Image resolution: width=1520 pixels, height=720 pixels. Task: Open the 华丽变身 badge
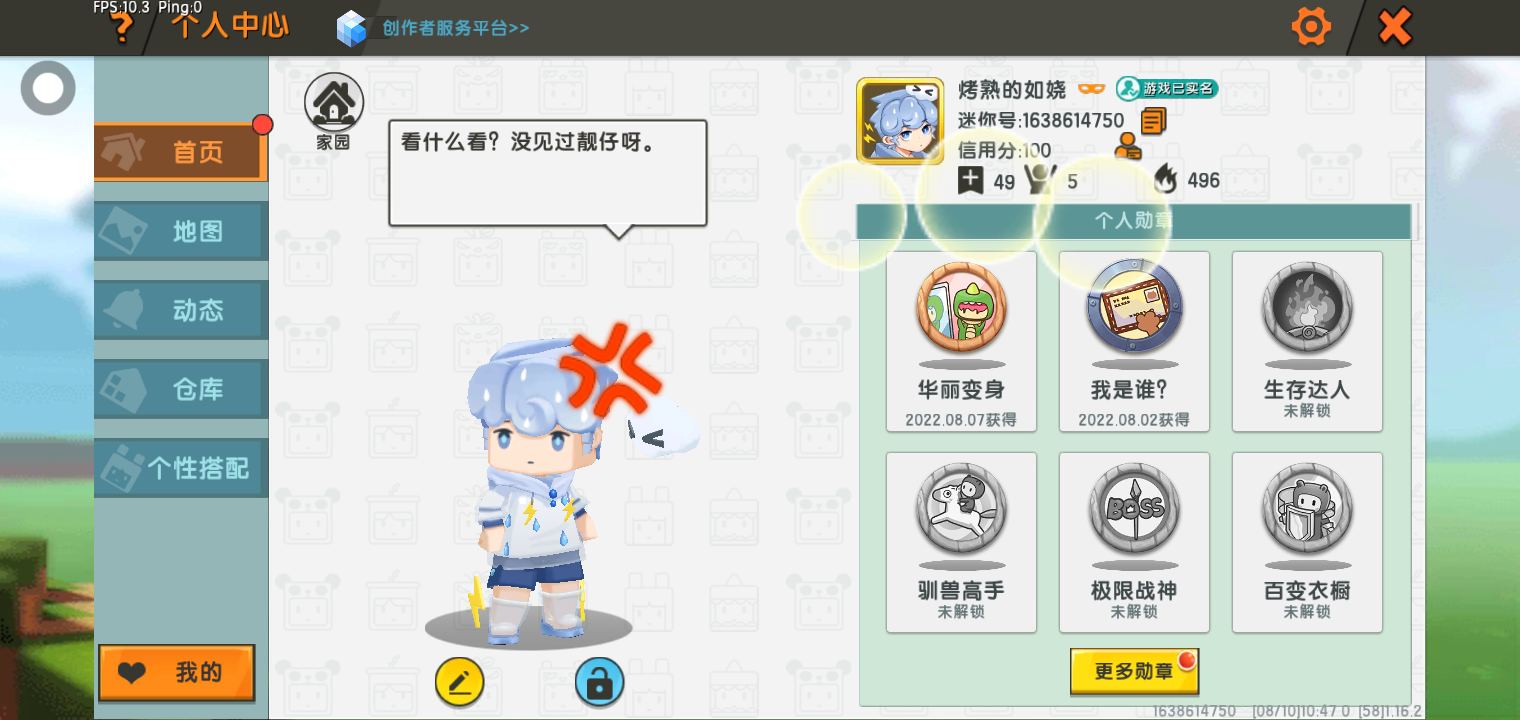pyautogui.click(x=961, y=341)
